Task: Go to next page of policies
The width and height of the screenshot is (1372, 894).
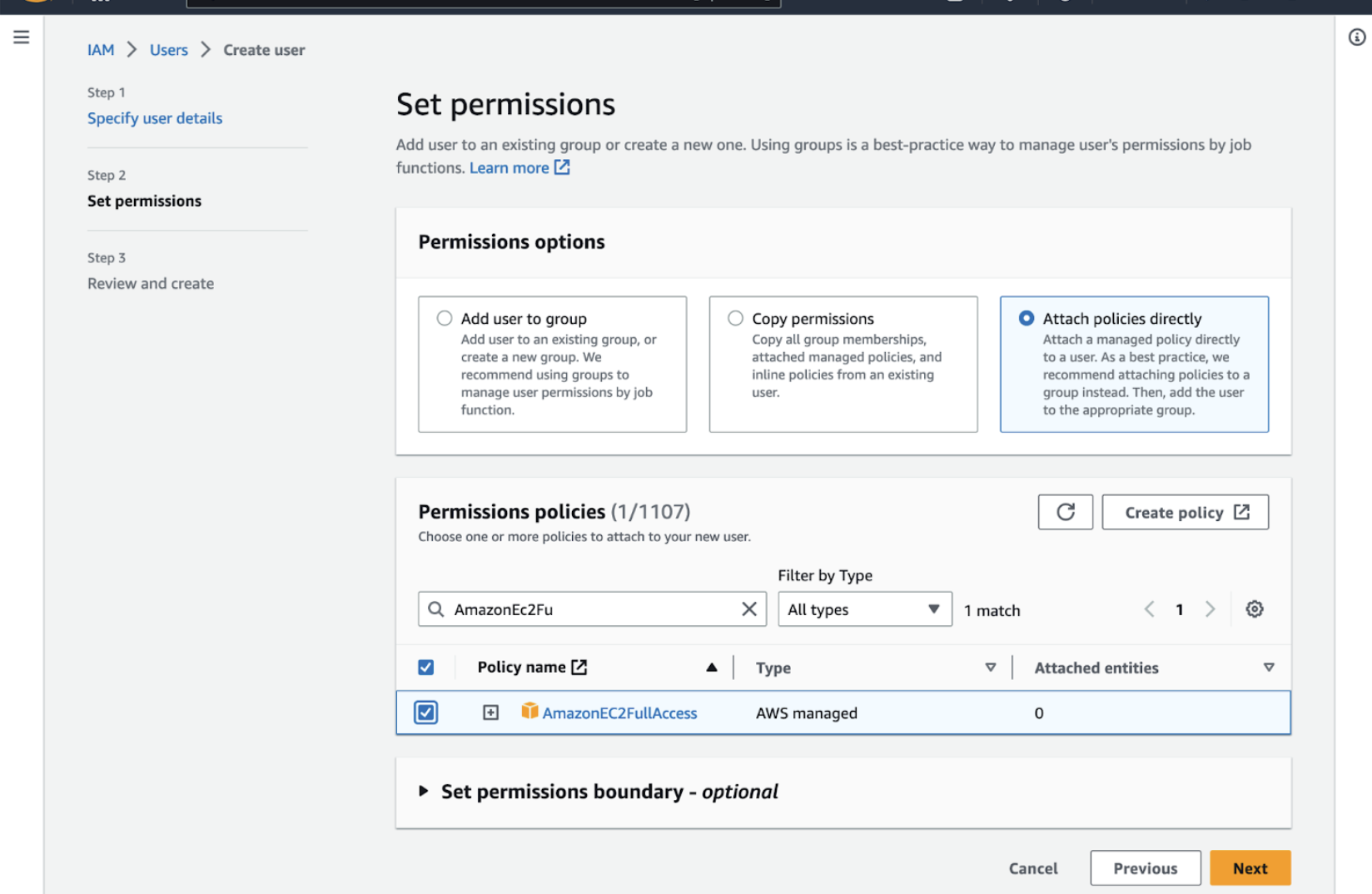Action: tap(1210, 609)
